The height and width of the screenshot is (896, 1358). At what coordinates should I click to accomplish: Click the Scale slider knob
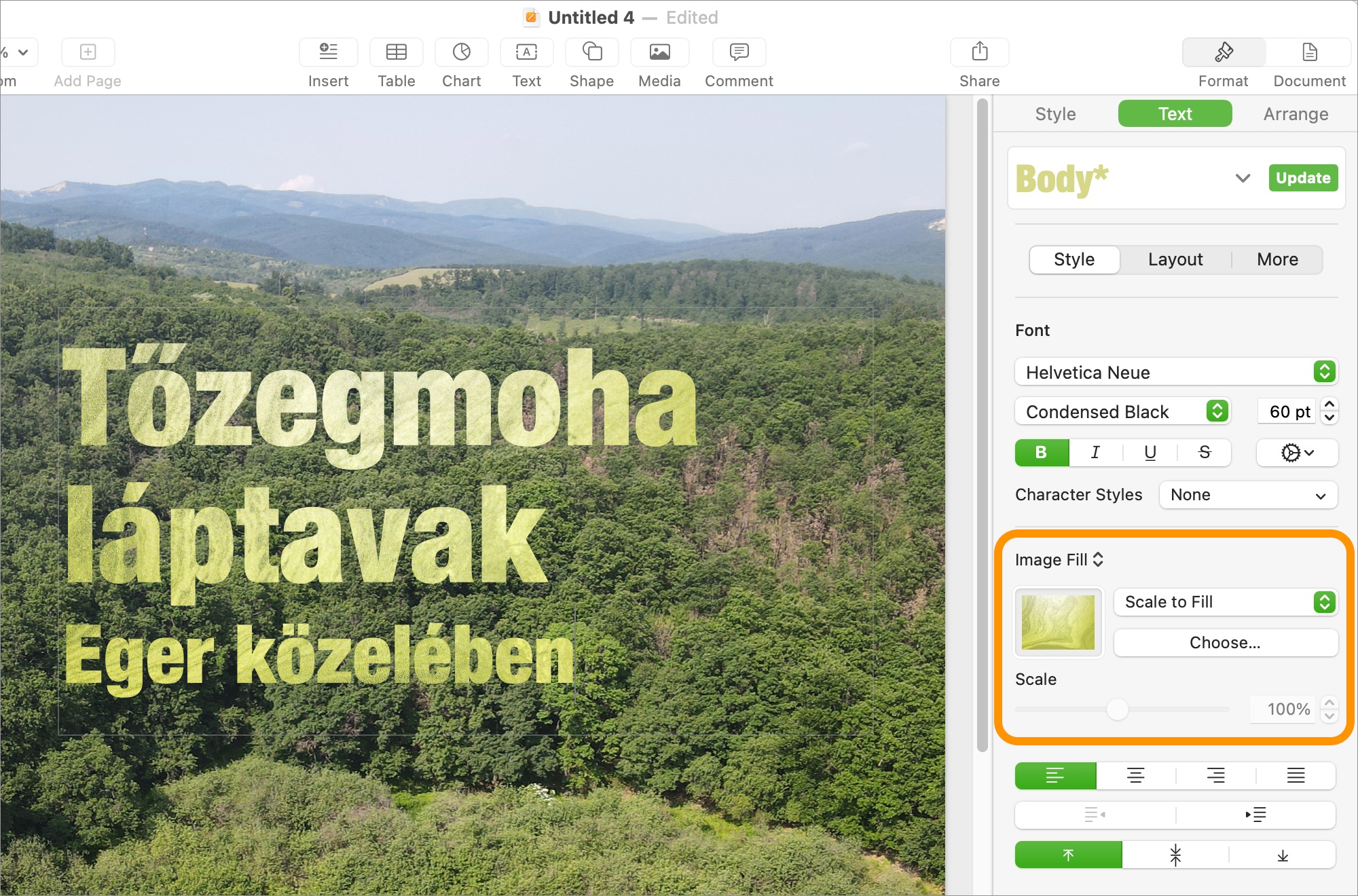click(x=1117, y=709)
